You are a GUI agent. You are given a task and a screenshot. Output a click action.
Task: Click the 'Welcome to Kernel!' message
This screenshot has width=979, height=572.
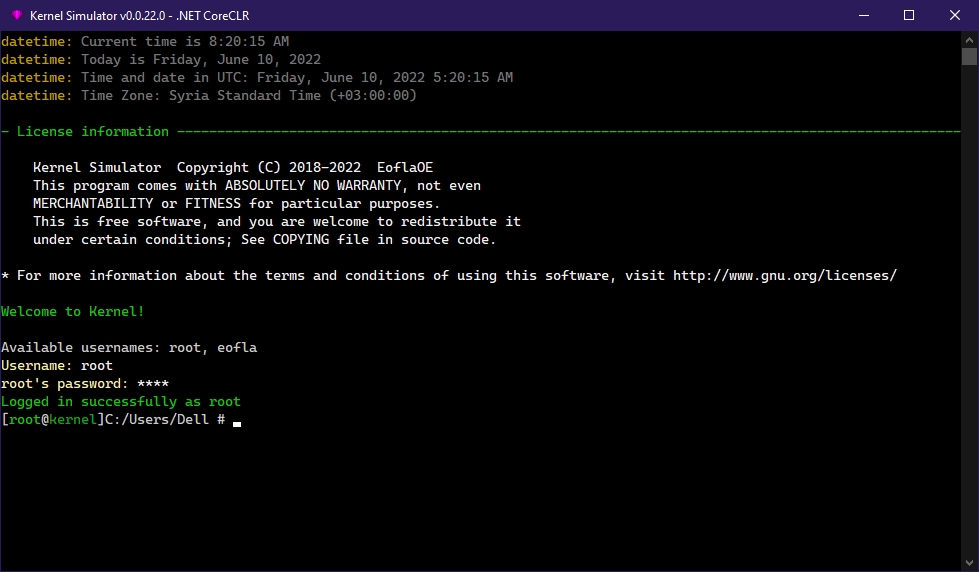coord(73,312)
